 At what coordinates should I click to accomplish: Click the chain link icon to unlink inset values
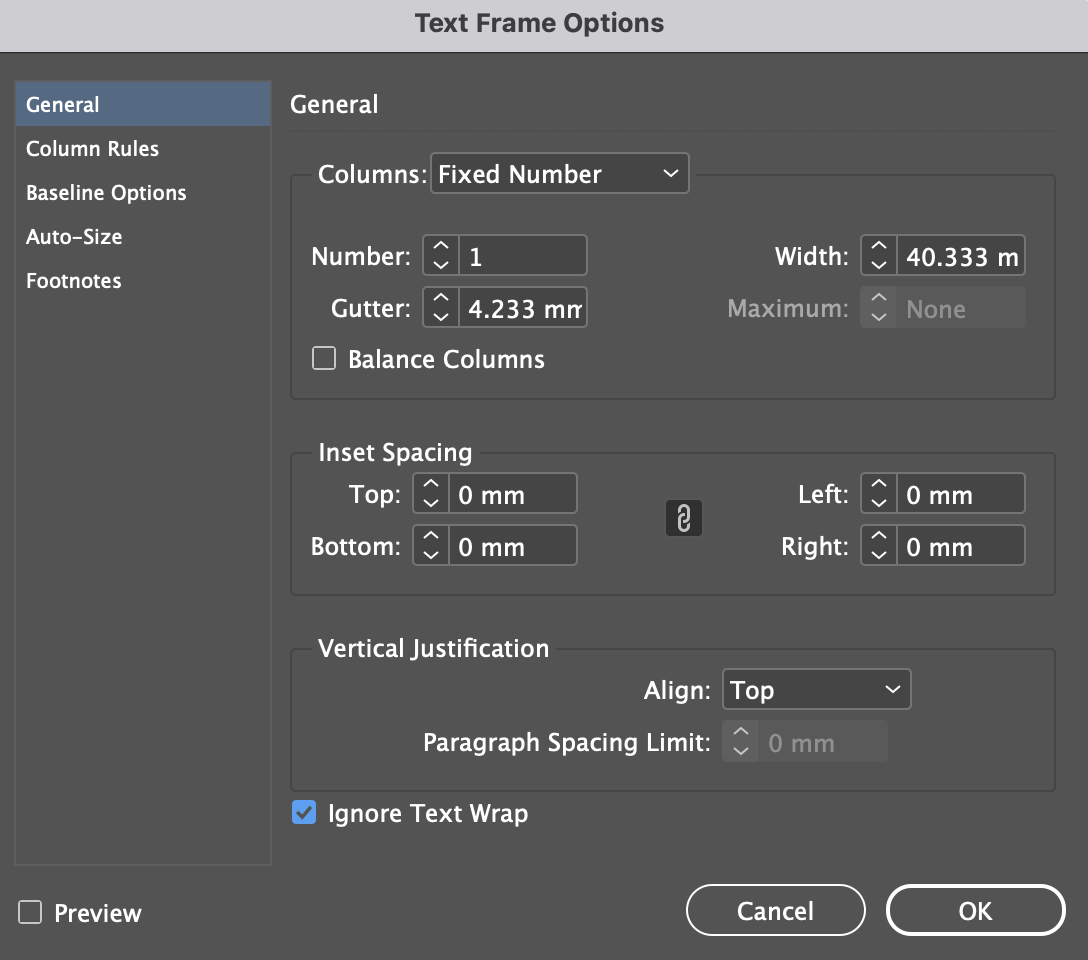tap(684, 518)
